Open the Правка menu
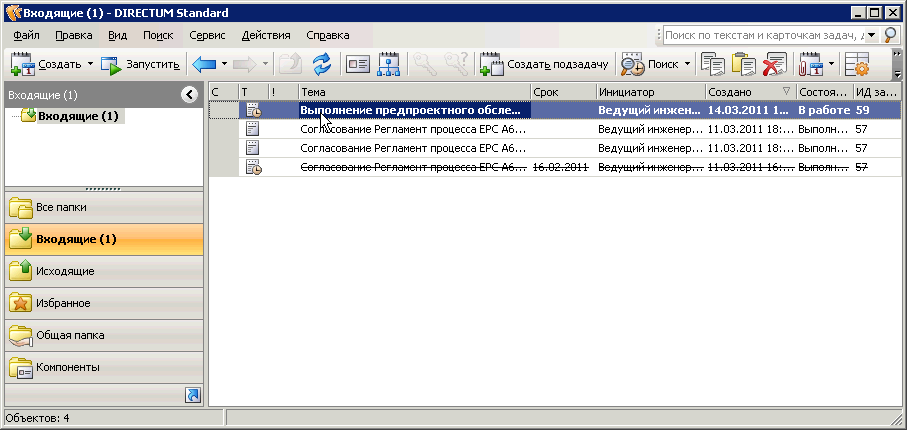Image resolution: width=907 pixels, height=430 pixels. 74,35
